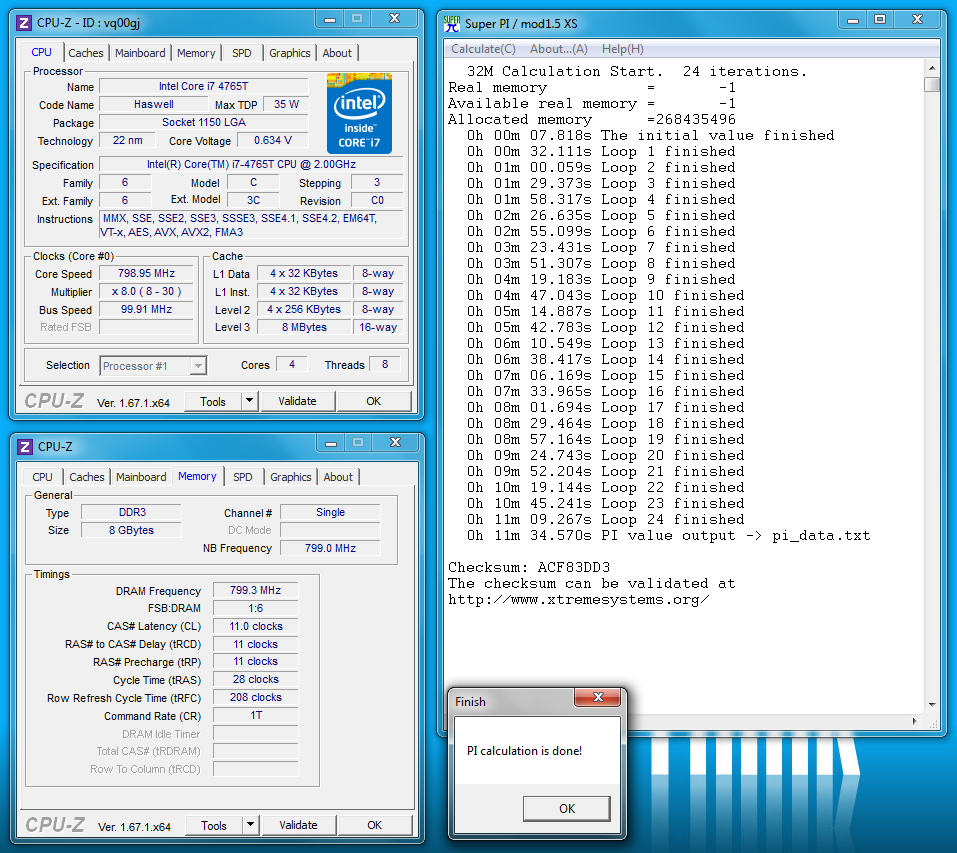Open SPD tab in top CPU-Z window
The height and width of the screenshot is (853, 957).
coord(242,53)
